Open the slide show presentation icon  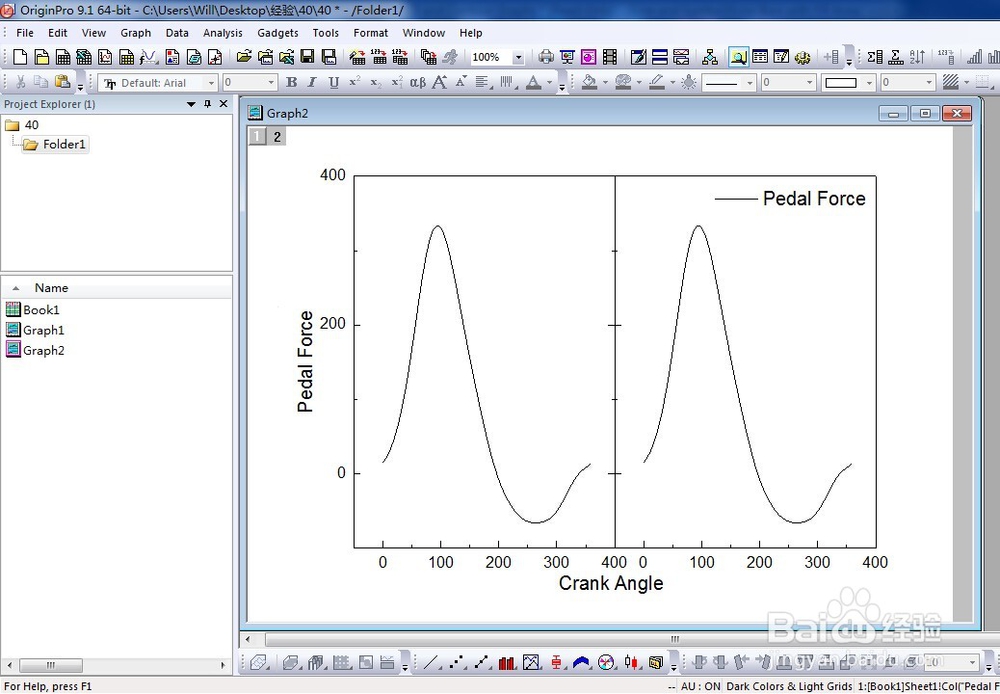[567, 57]
